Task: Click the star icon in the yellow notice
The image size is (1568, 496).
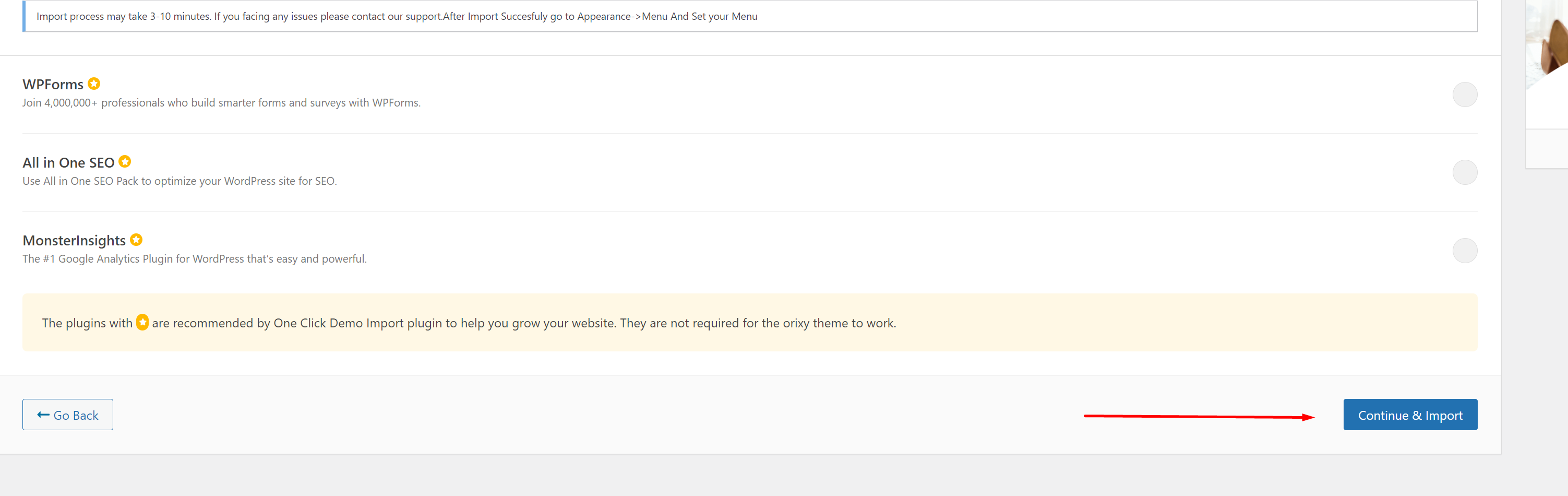Action: click(142, 322)
